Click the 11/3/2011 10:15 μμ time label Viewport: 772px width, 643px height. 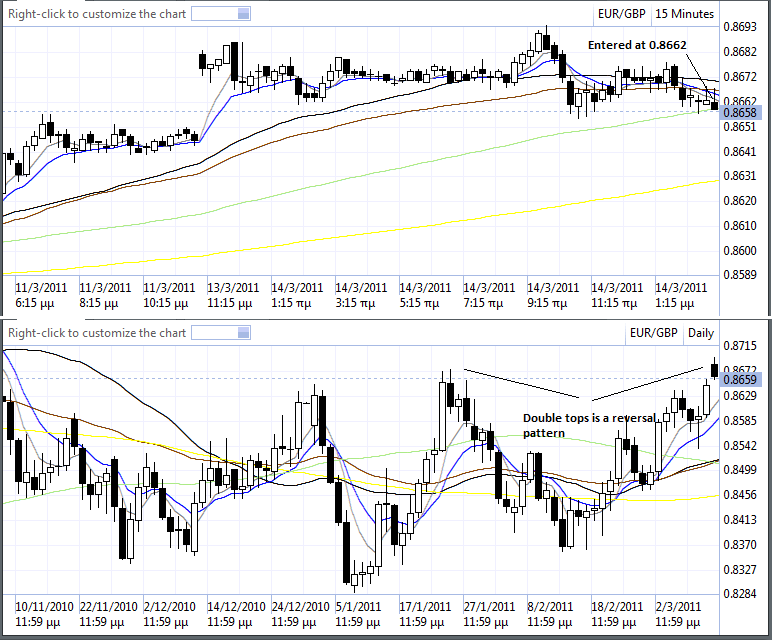point(169,295)
